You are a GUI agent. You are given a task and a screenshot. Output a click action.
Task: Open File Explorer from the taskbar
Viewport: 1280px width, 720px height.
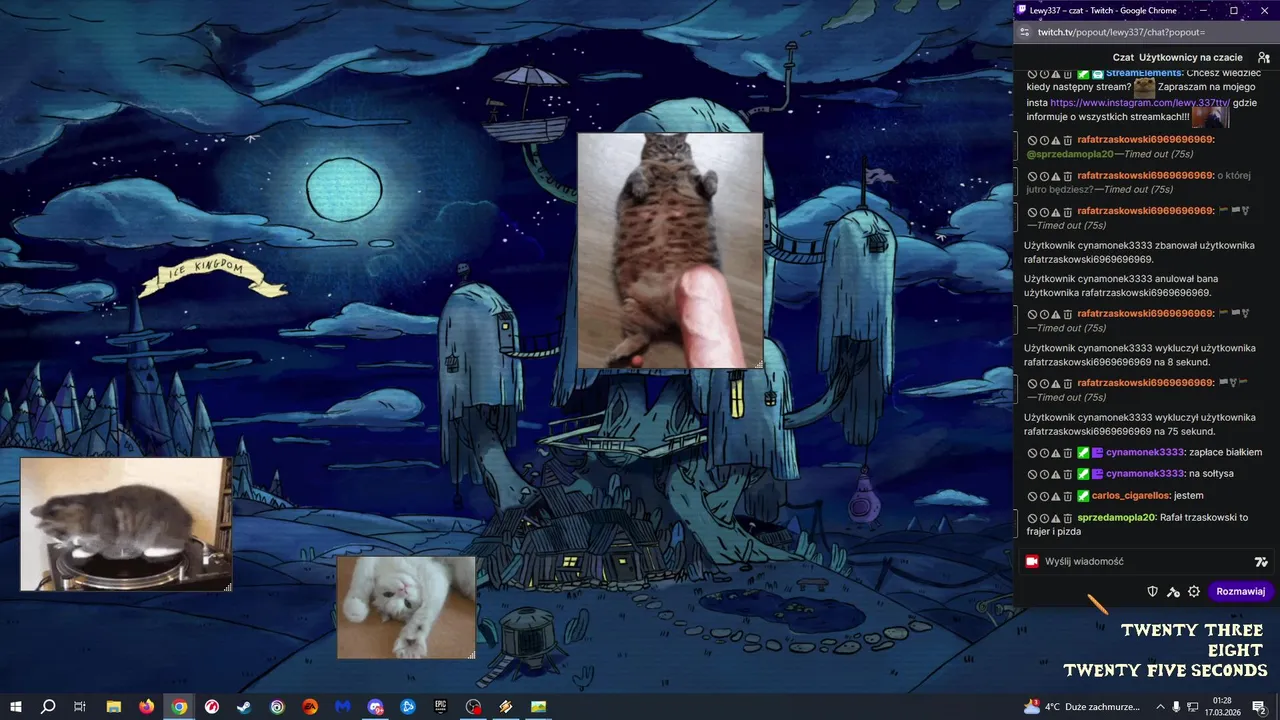coord(114,707)
